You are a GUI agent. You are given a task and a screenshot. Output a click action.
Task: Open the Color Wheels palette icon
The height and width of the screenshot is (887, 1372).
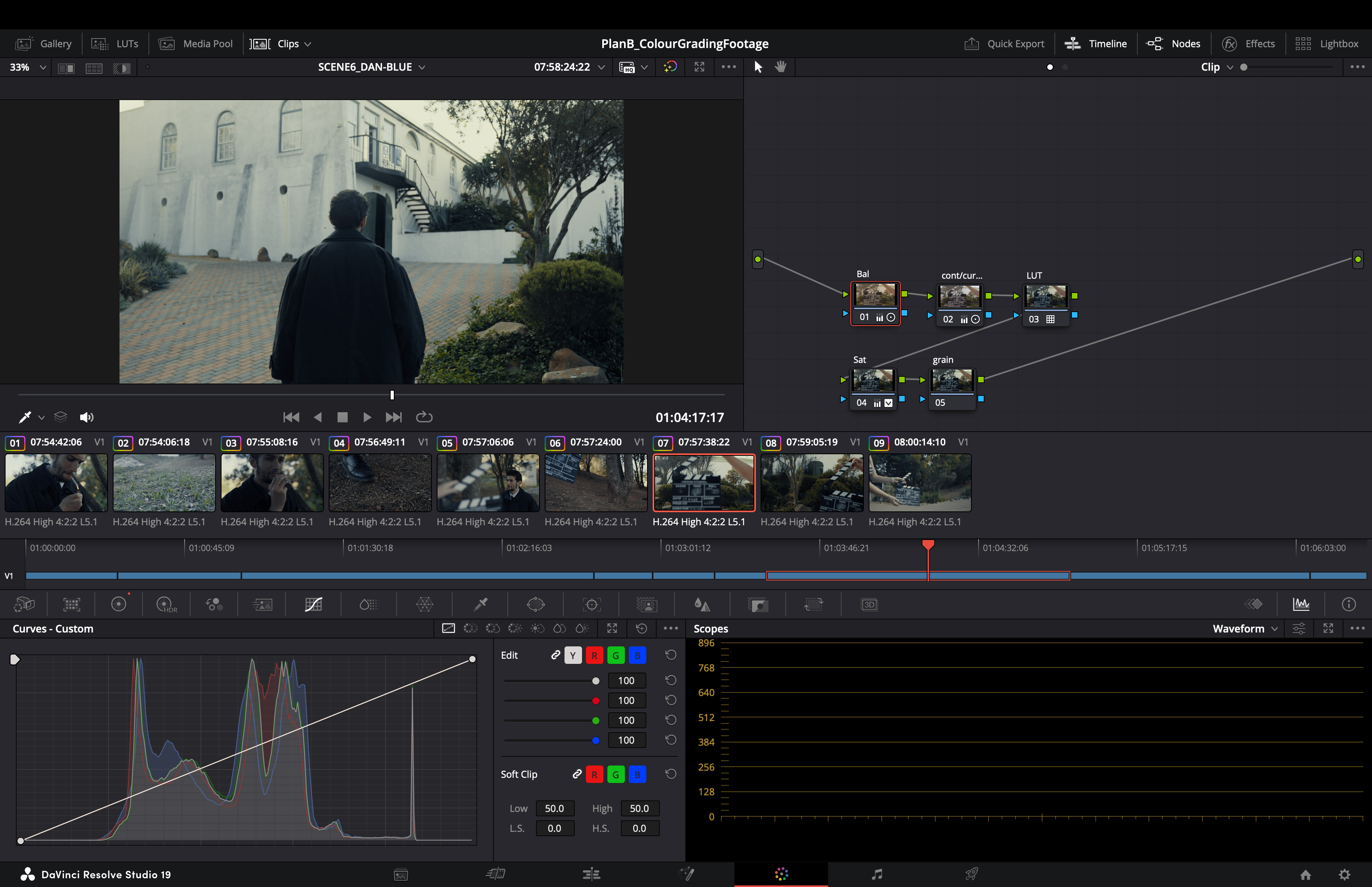click(x=119, y=604)
